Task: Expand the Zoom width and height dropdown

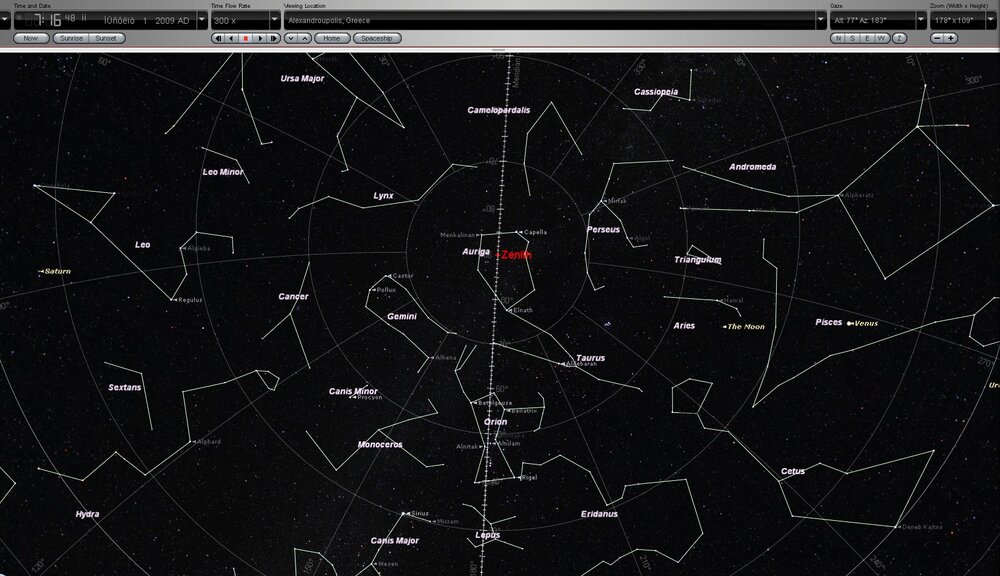Action: click(989, 19)
